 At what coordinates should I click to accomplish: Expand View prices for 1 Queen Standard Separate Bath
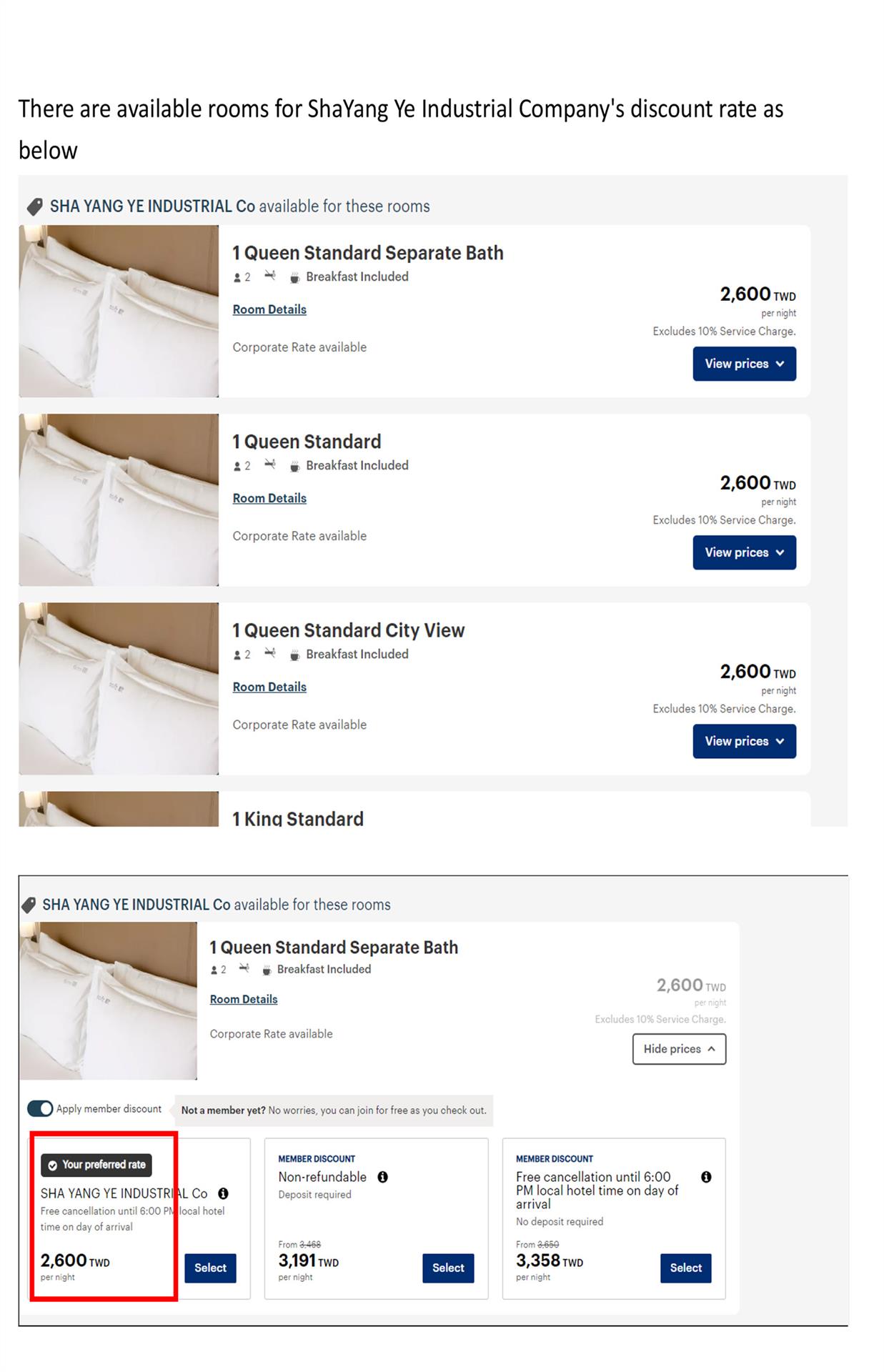pos(744,364)
